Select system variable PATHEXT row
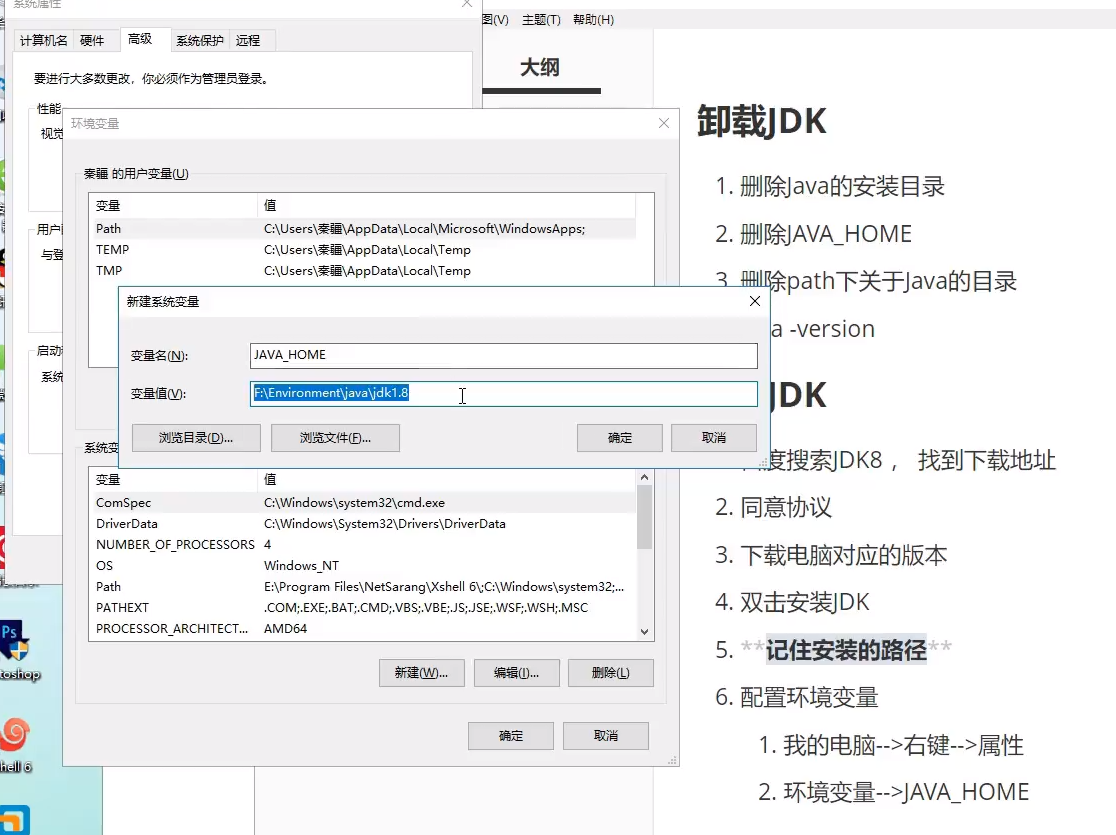This screenshot has width=1116, height=835. point(364,608)
